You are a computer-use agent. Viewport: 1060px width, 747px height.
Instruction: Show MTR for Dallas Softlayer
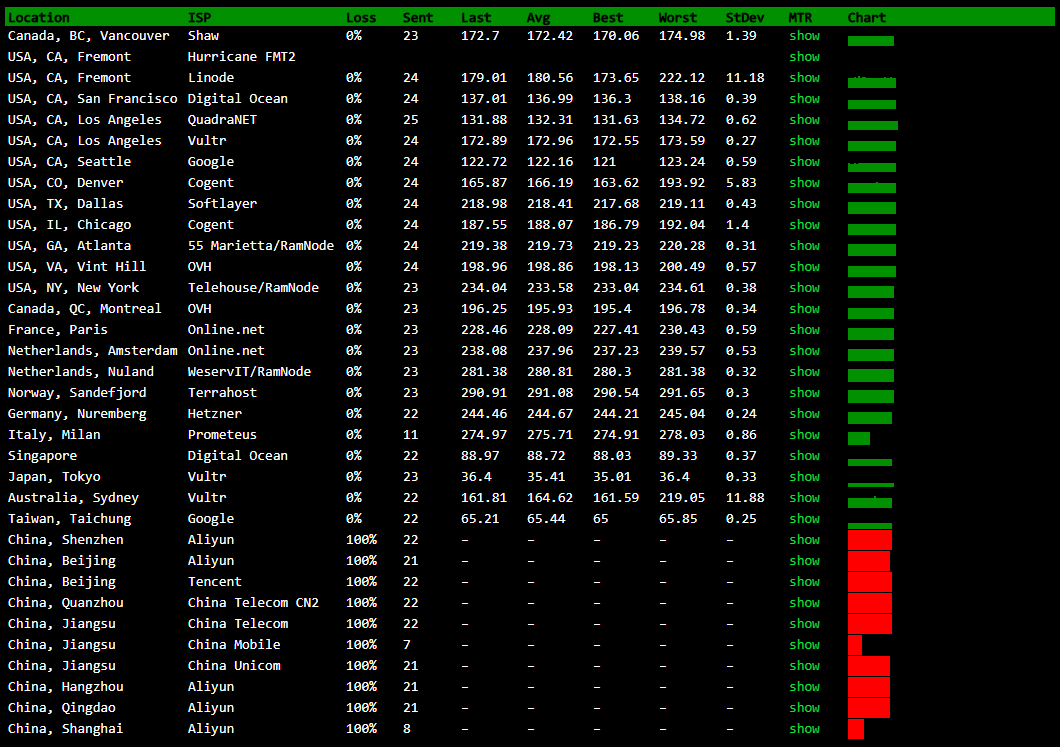click(x=804, y=204)
